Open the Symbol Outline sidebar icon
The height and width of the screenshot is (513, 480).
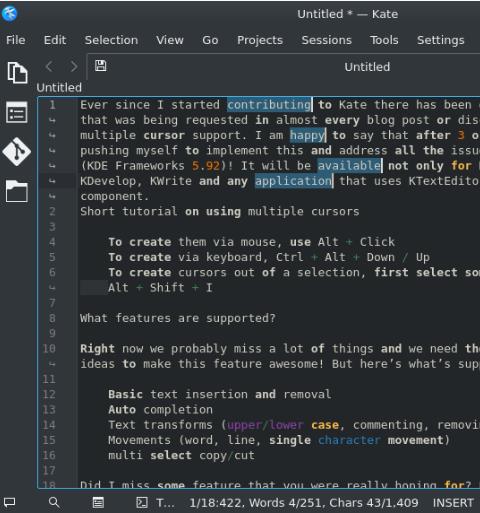click(x=17, y=112)
